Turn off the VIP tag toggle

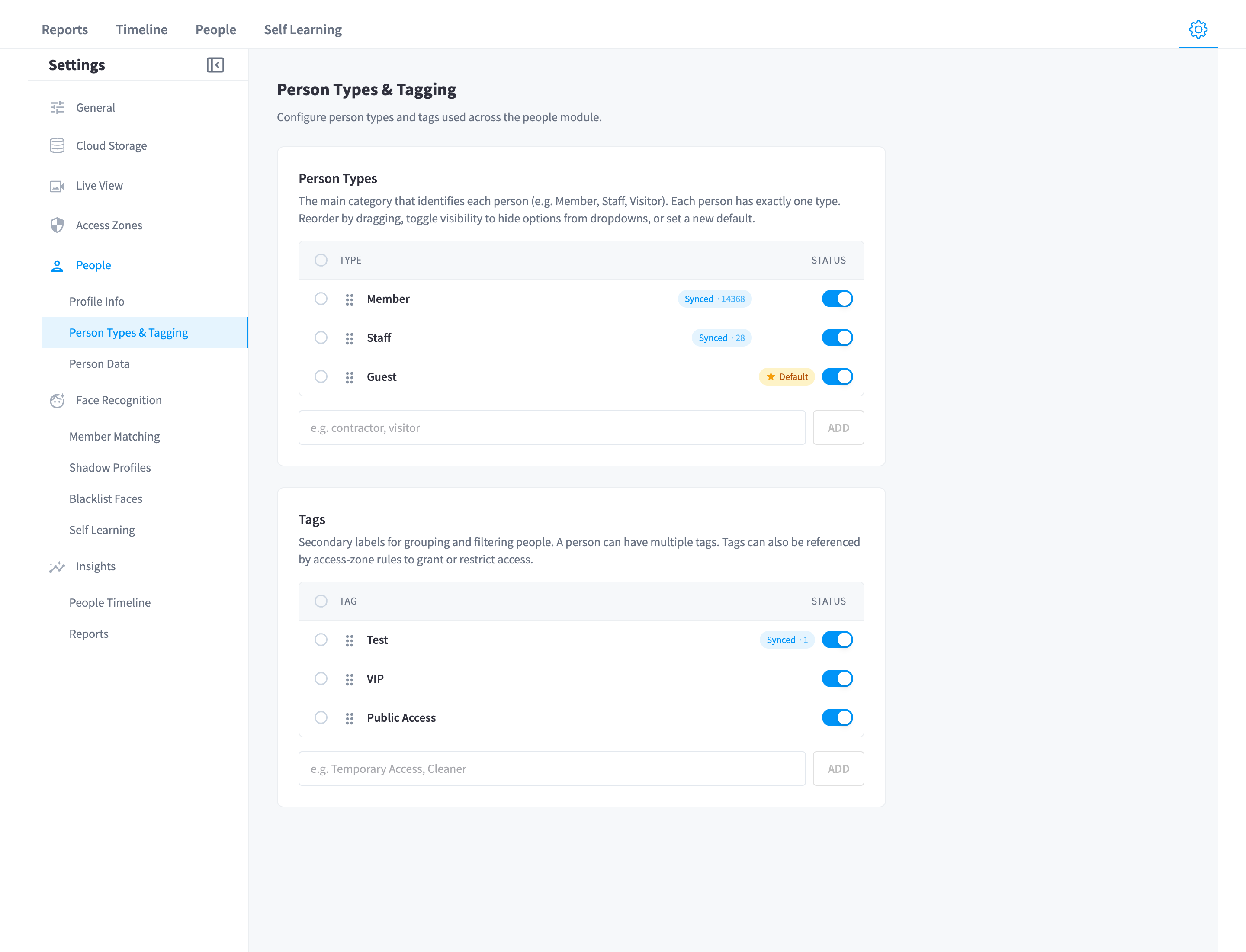(837, 679)
